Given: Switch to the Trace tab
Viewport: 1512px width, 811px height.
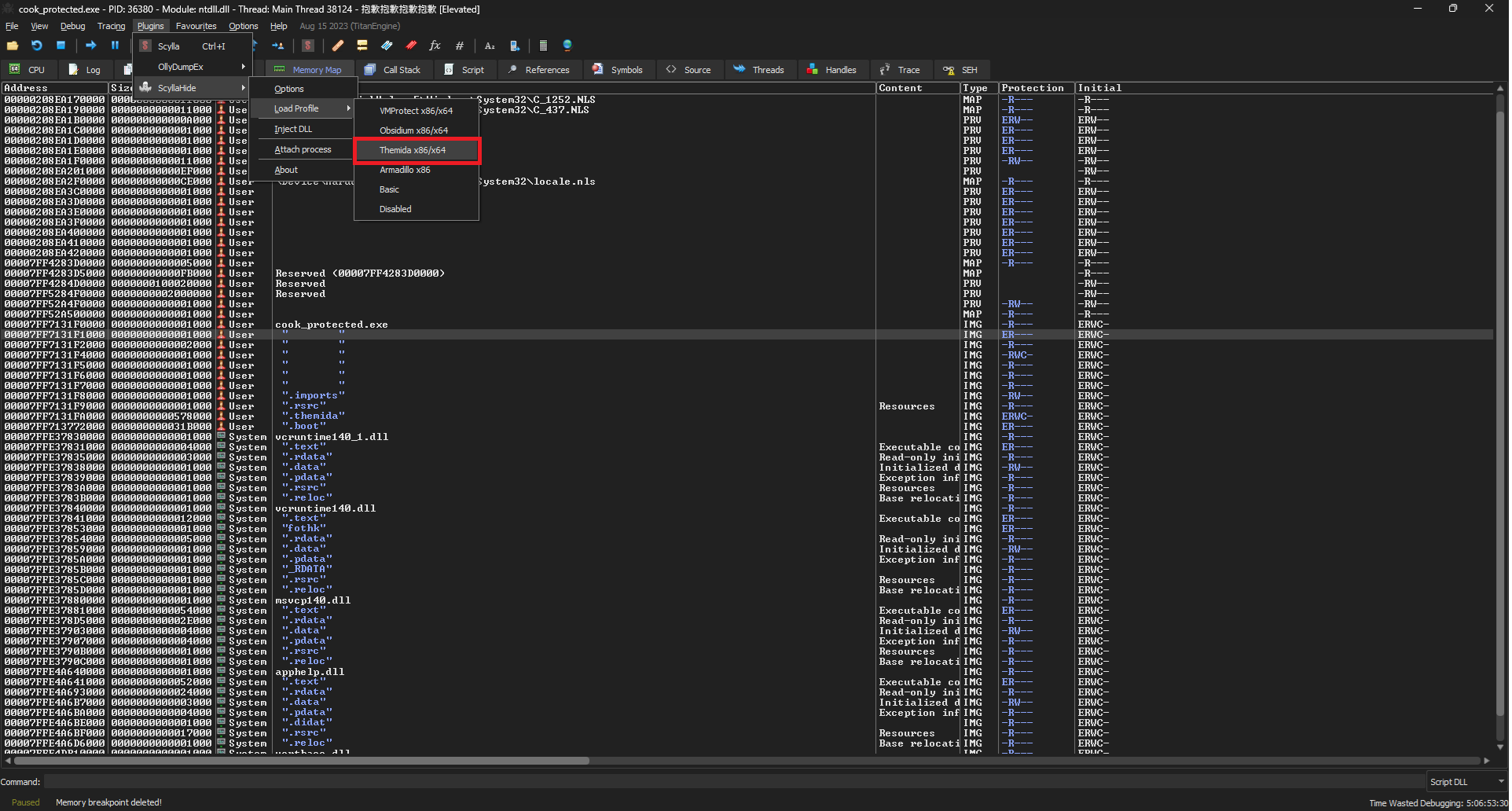Looking at the screenshot, I should tap(900, 70).
